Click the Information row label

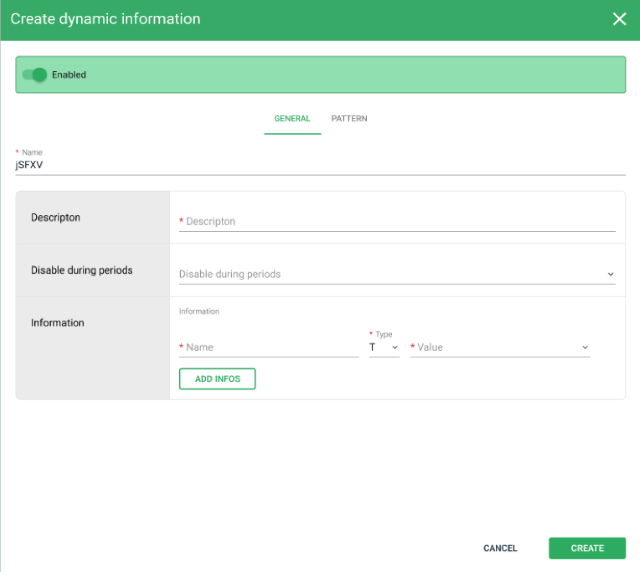(x=58, y=323)
